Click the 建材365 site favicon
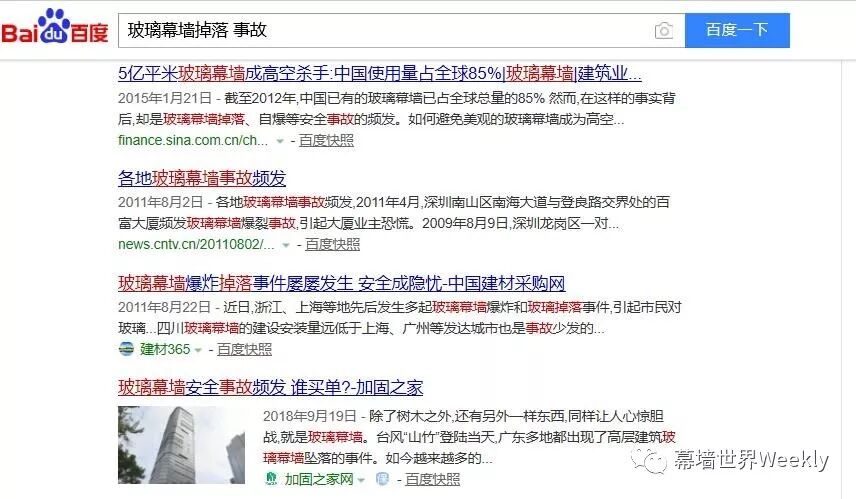The width and height of the screenshot is (856, 499). 126,349
